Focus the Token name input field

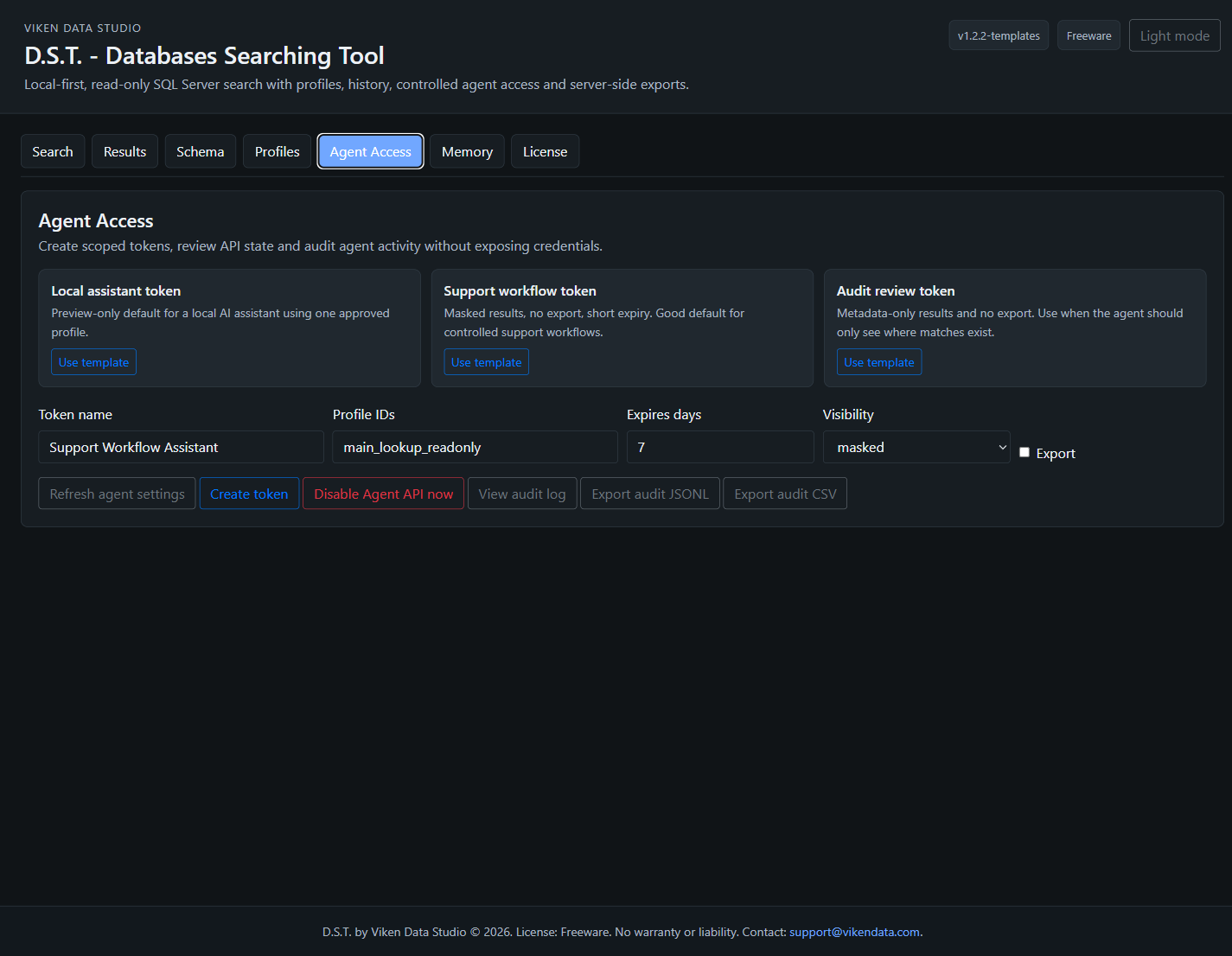182,447
